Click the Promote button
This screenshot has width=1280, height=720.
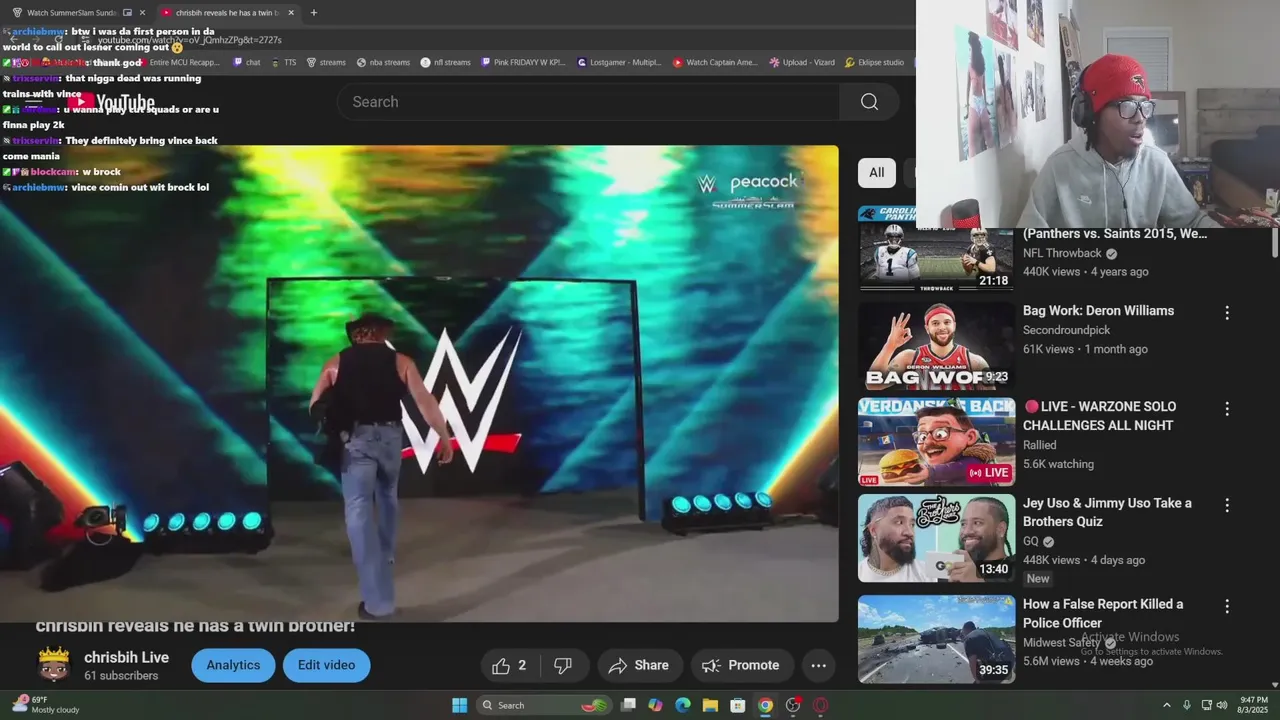pyautogui.click(x=742, y=665)
